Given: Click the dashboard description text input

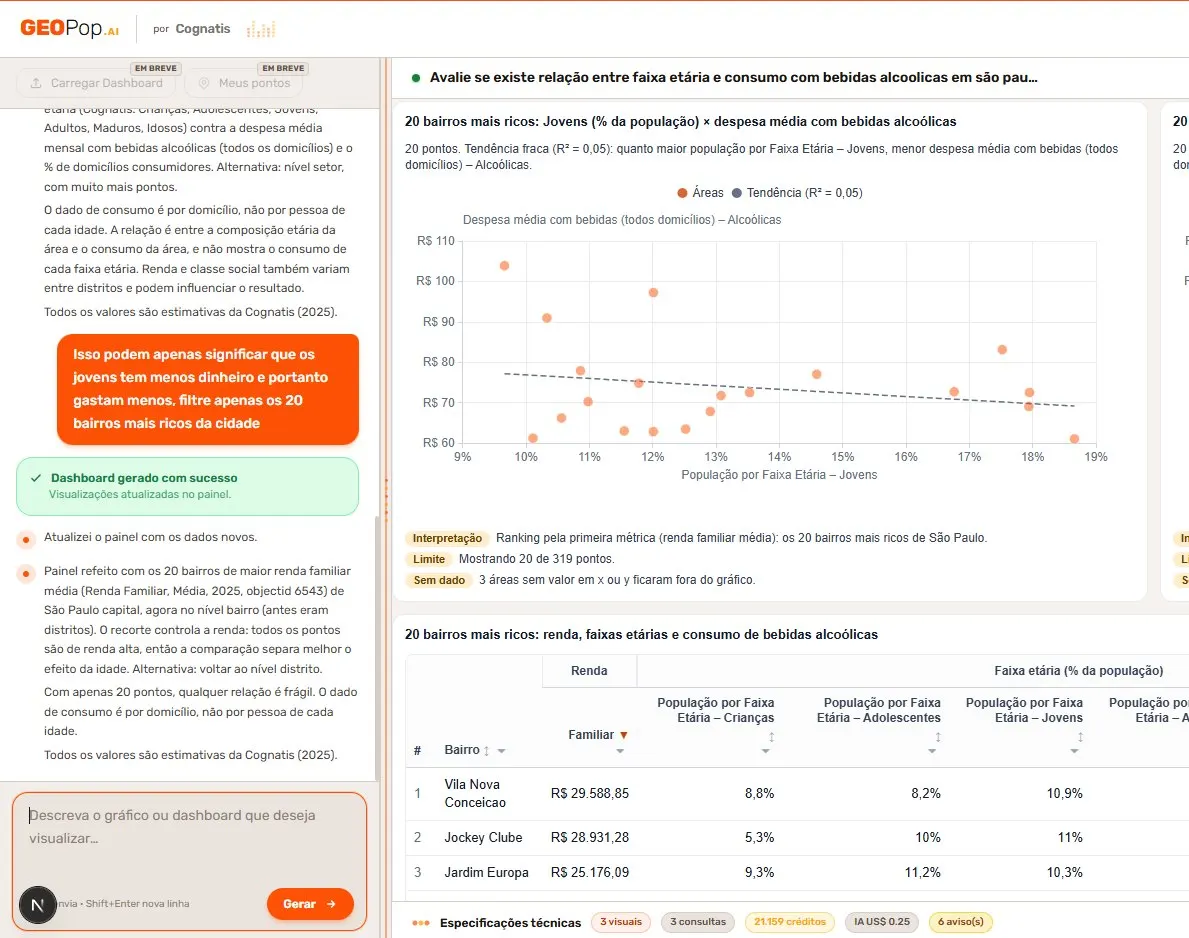Looking at the screenshot, I should coord(190,838).
